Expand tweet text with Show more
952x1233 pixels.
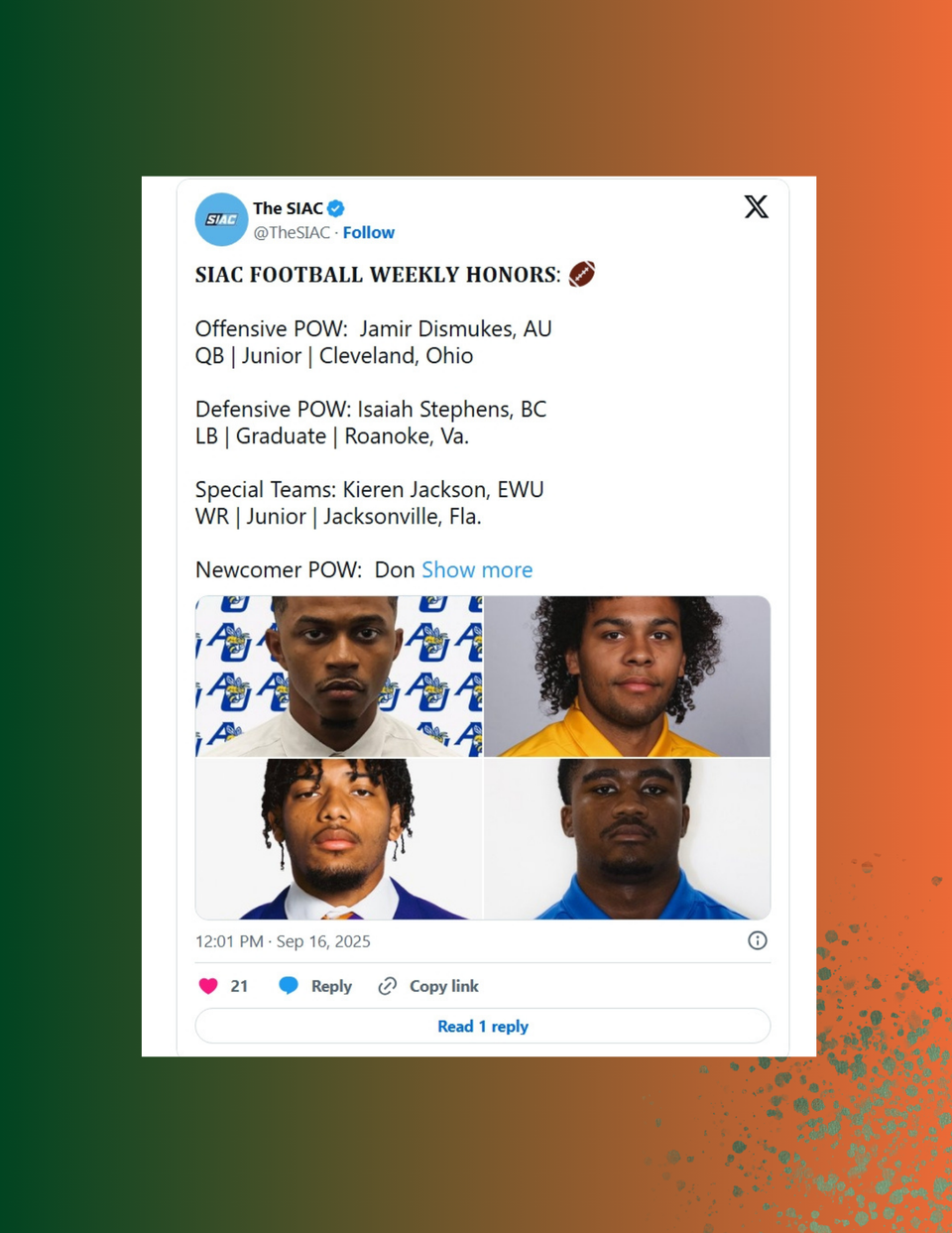tap(477, 569)
